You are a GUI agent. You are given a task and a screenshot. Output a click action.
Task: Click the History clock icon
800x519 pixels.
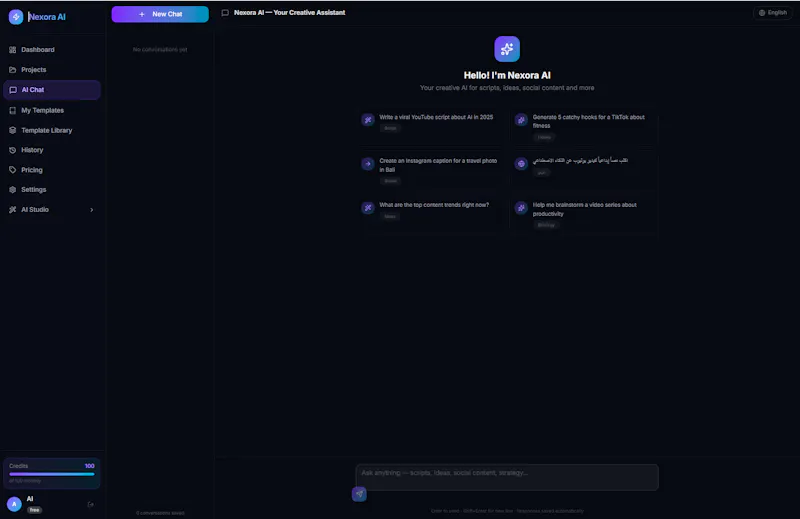[x=13, y=150]
